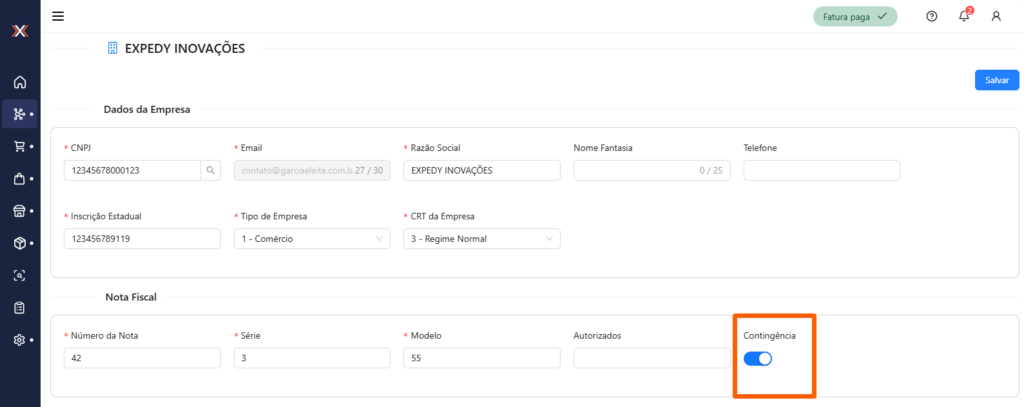Screen dimensions: 1024x407
Task: Open the hamburger menu at top left
Action: click(58, 16)
